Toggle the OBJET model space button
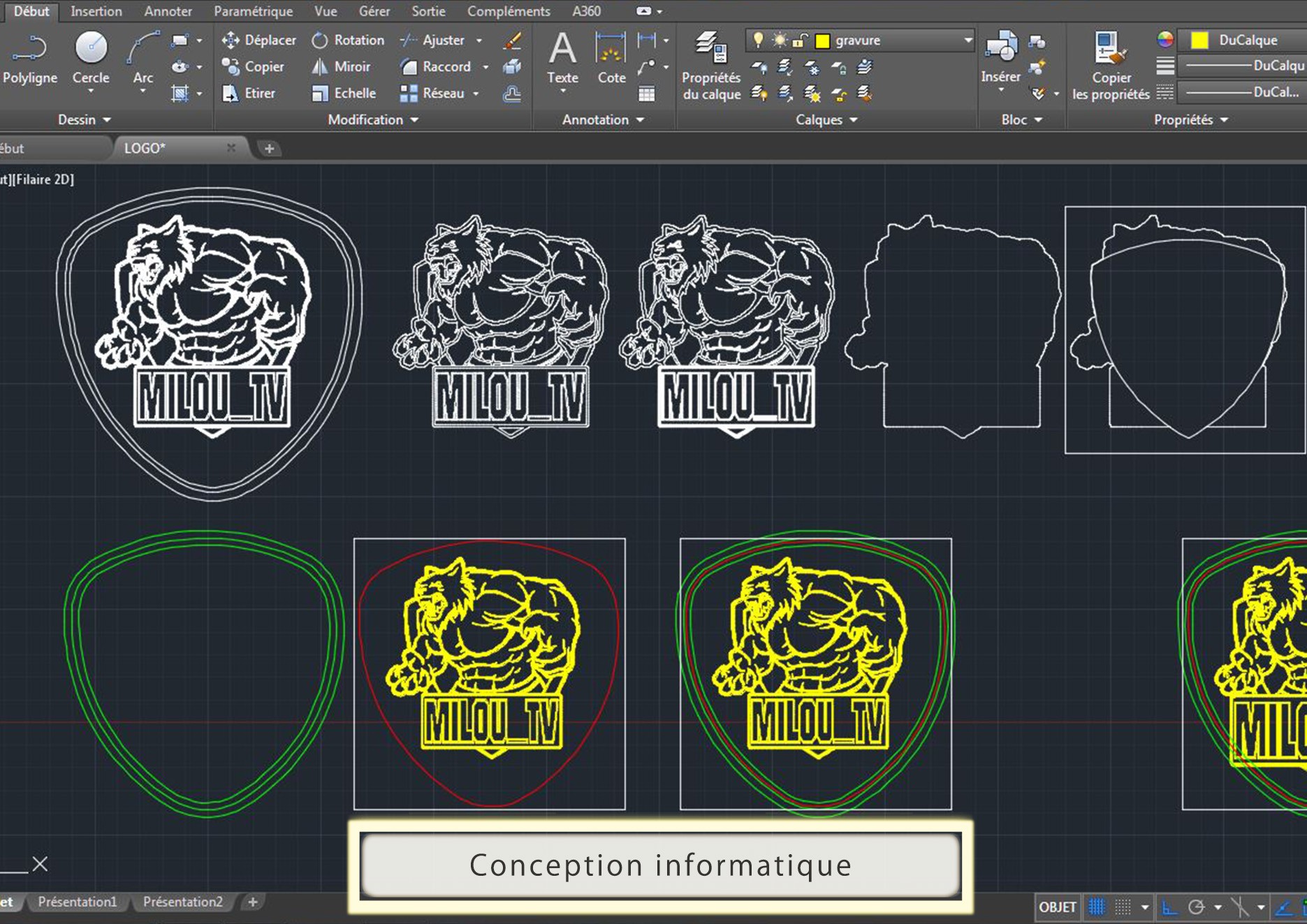The width and height of the screenshot is (1307, 924). (x=1058, y=907)
